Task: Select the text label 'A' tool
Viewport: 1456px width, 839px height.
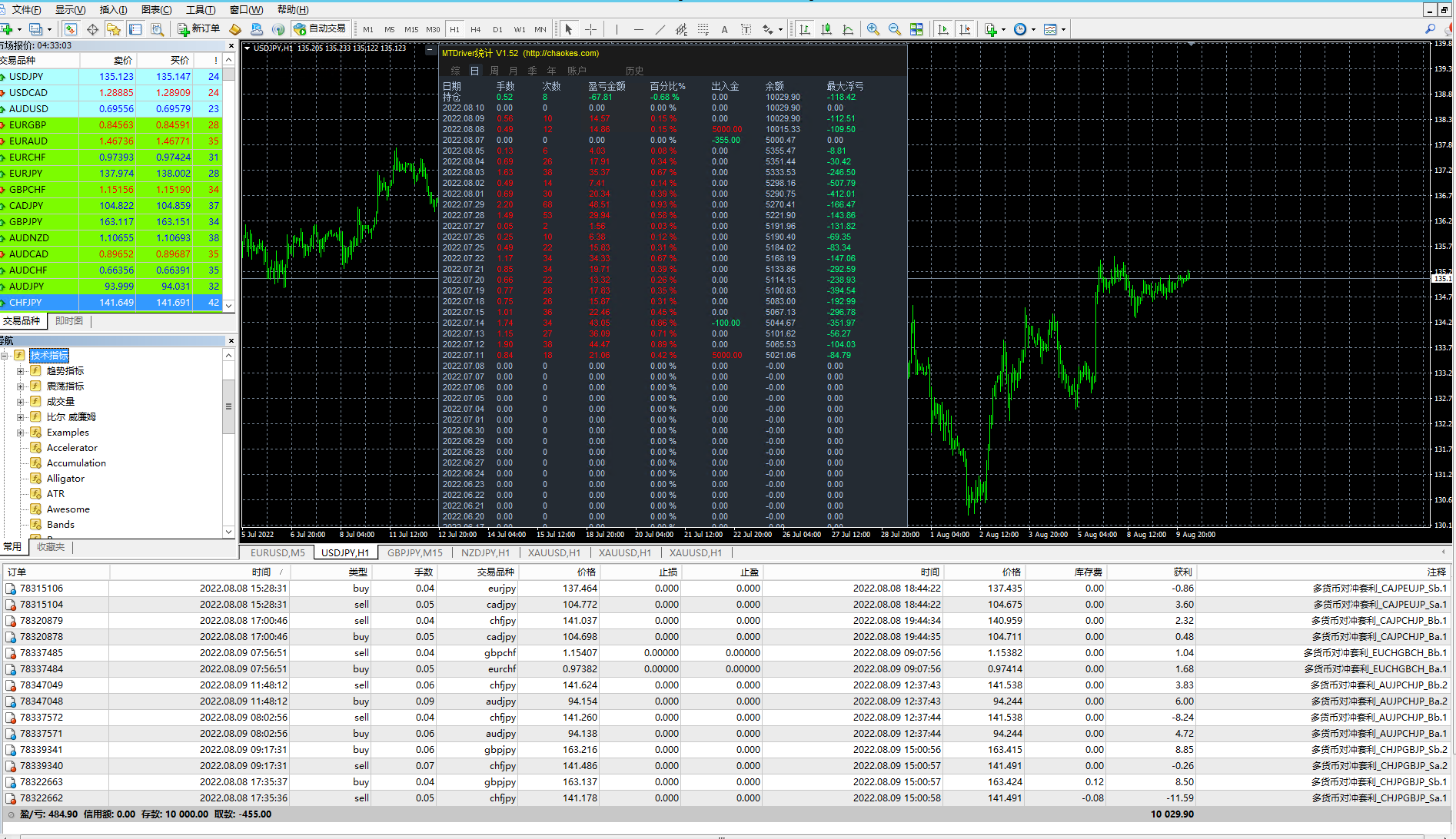Action: (x=724, y=29)
